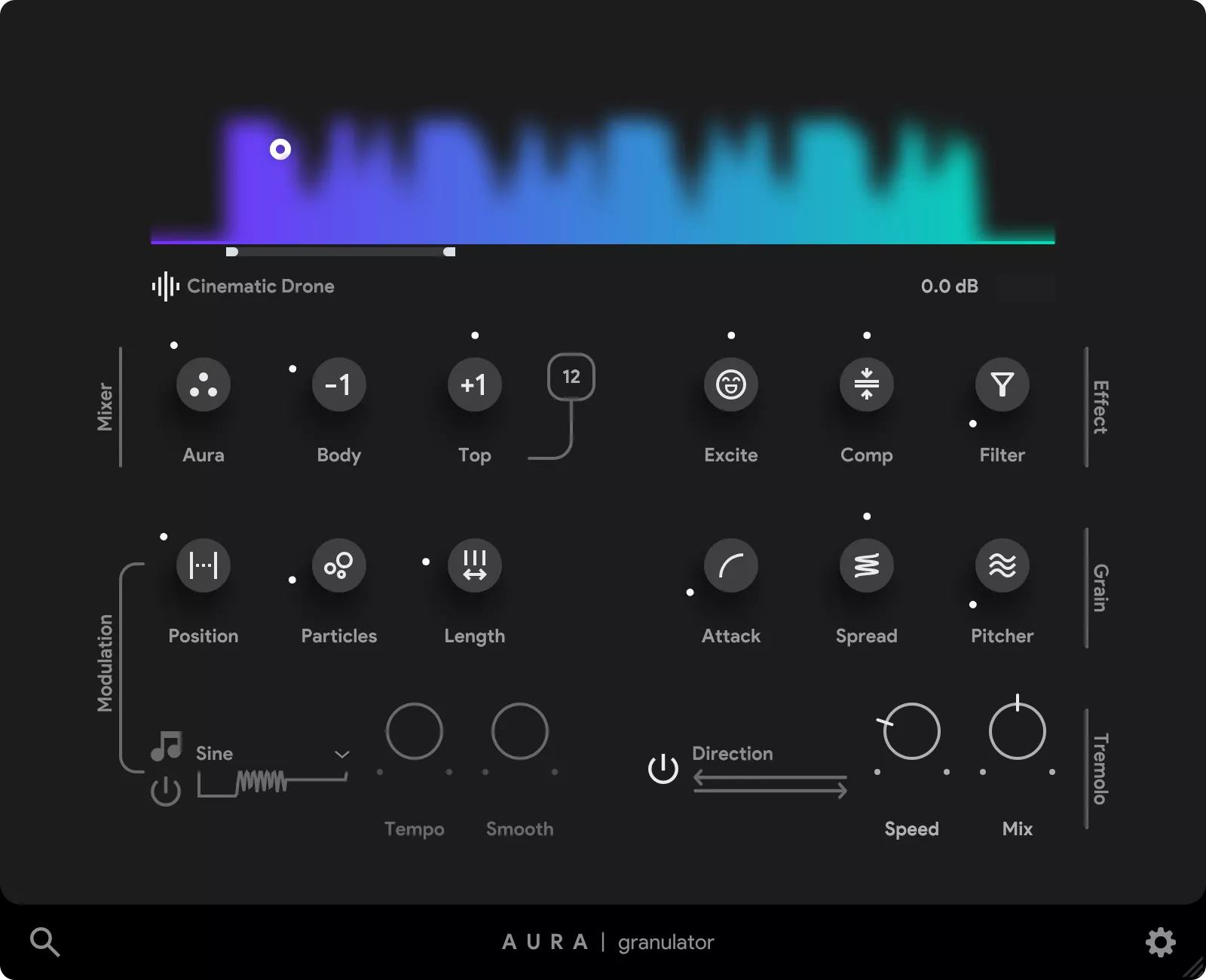
Task: Open the Filter effect control
Action: tap(1002, 384)
